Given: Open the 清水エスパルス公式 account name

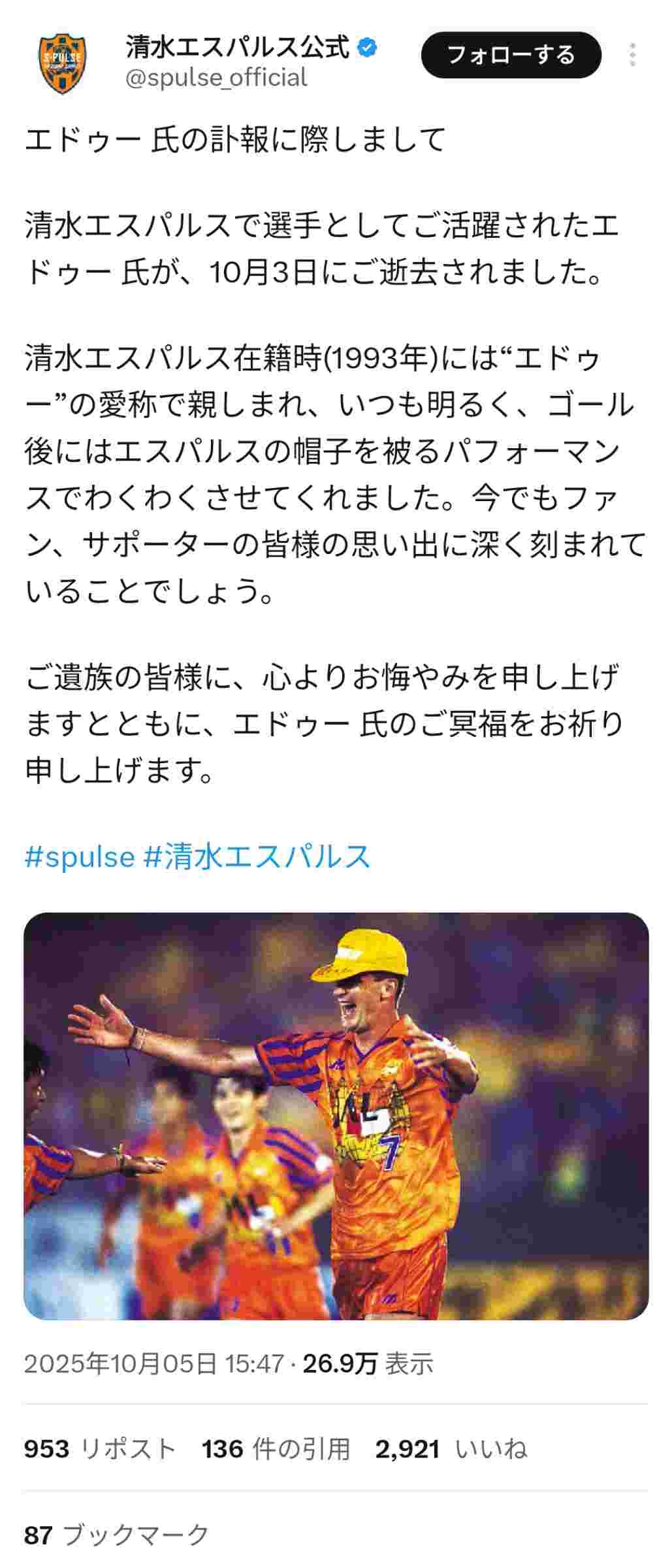Looking at the screenshot, I should pos(238,48).
